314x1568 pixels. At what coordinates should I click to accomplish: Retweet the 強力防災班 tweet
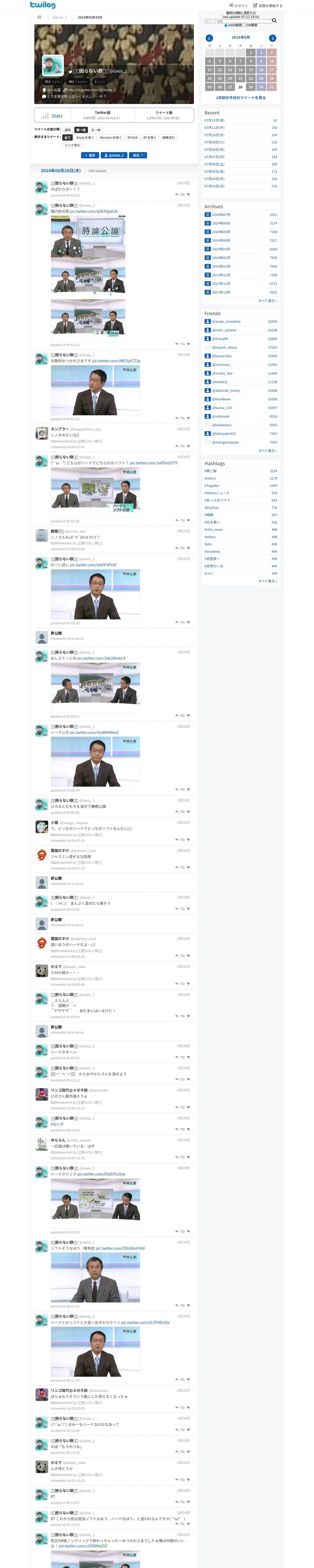(182, 344)
